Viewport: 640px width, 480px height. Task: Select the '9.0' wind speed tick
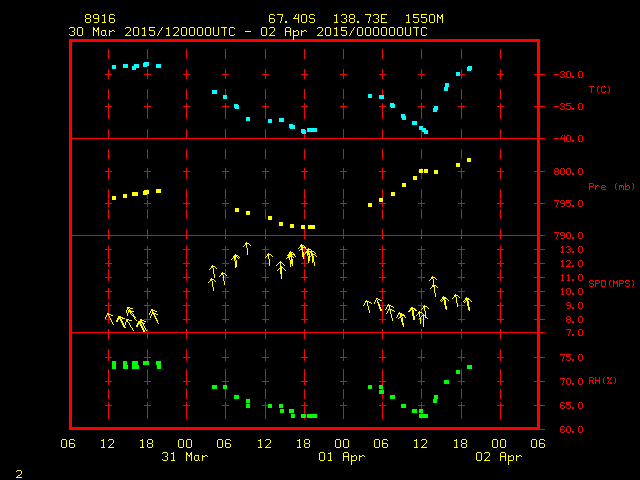pyautogui.click(x=575, y=306)
